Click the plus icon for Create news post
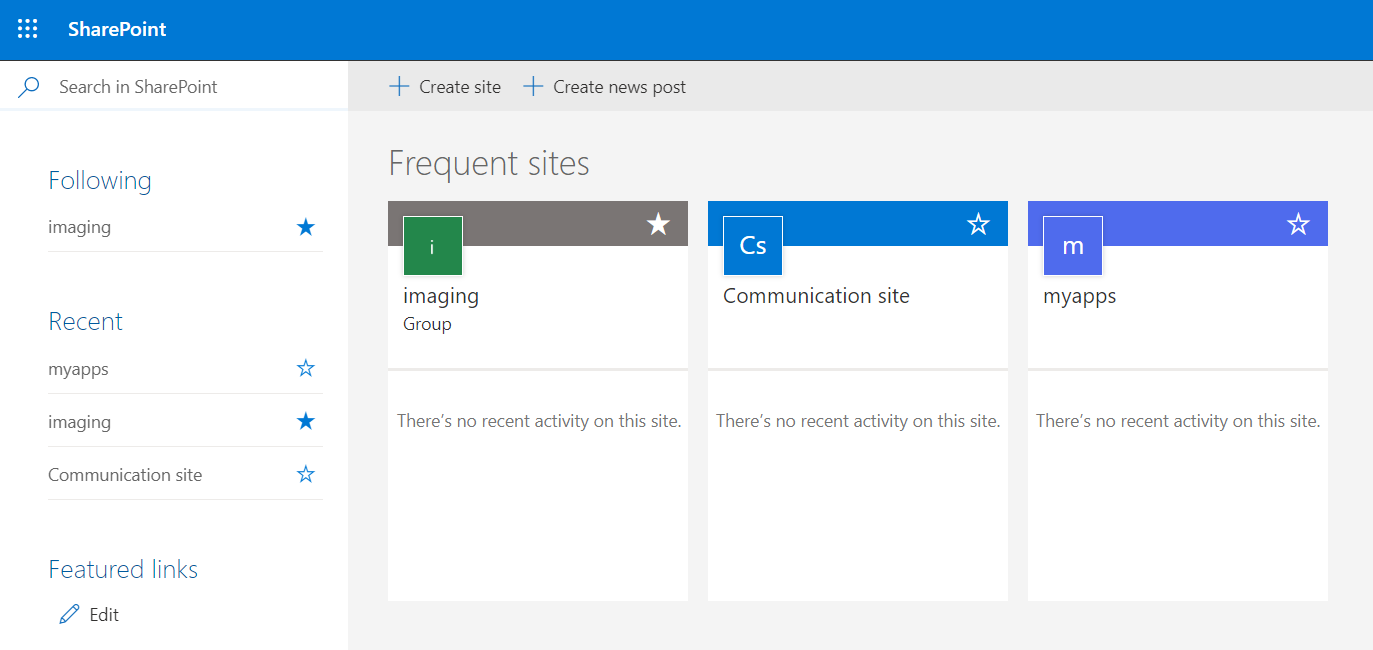Viewport: 1373px width, 650px height. (x=534, y=87)
